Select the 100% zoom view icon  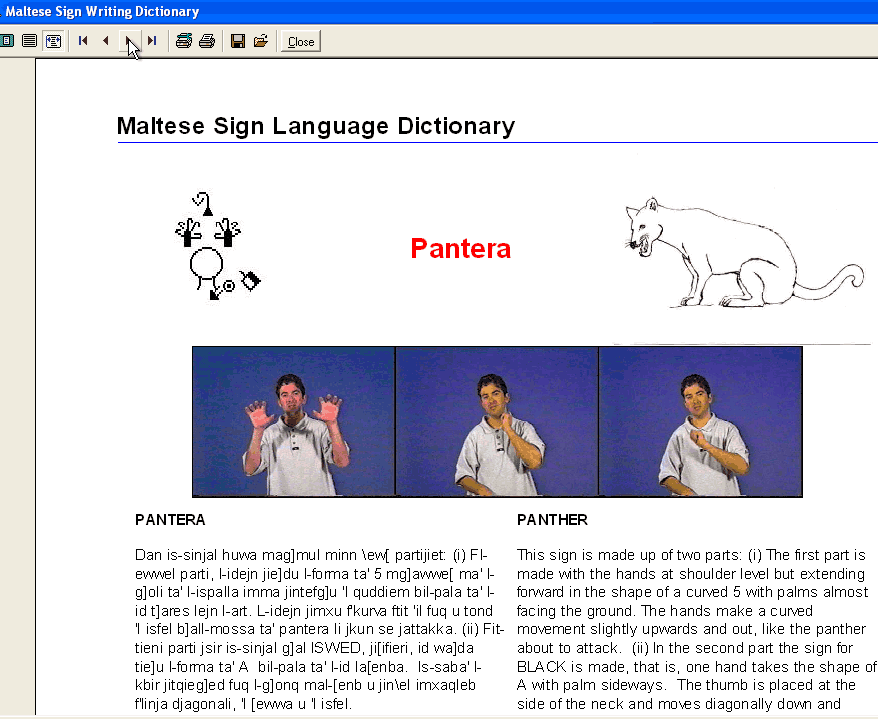pos(29,41)
